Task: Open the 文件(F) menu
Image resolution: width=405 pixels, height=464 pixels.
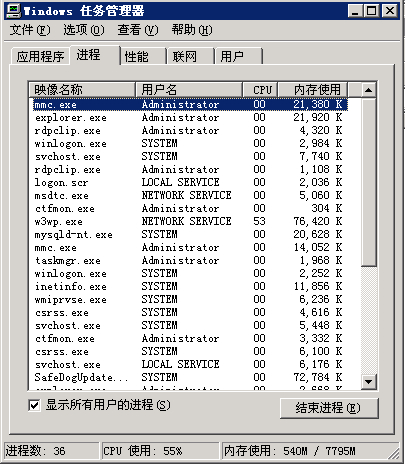Action: [30, 30]
